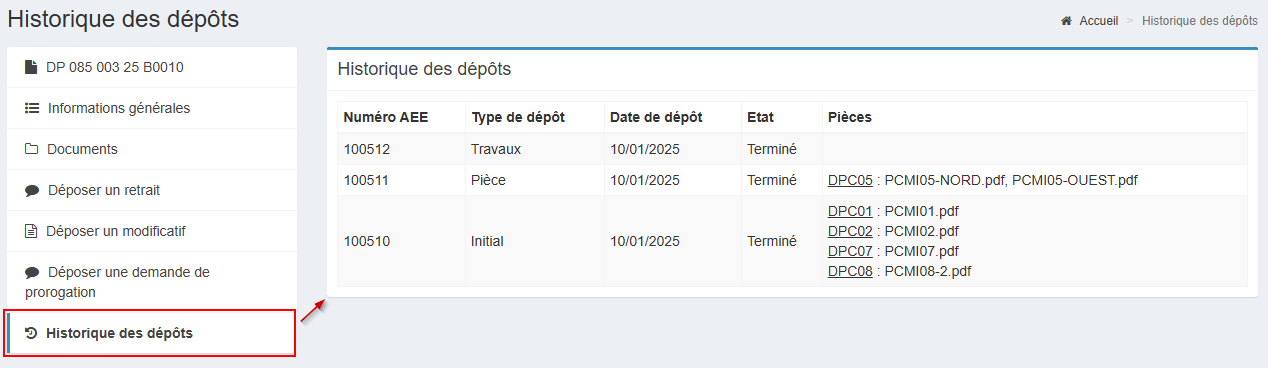
Task: Click the Date de dépôt column header
Action: point(656,117)
